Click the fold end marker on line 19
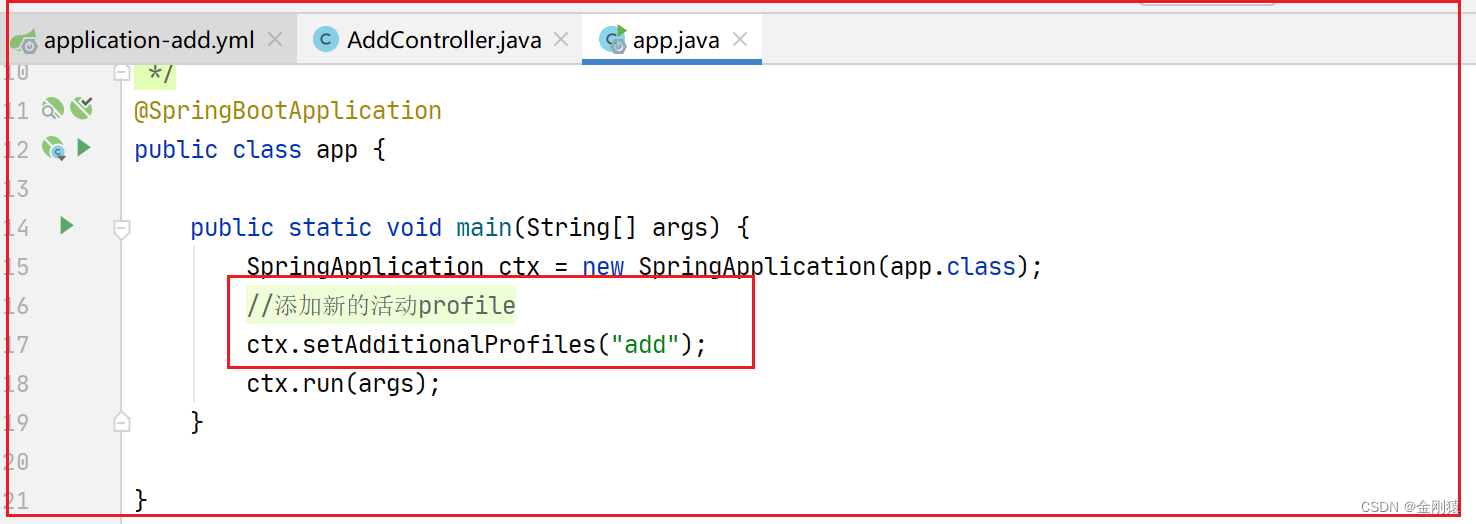This screenshot has height=524, width=1476. tap(122, 421)
